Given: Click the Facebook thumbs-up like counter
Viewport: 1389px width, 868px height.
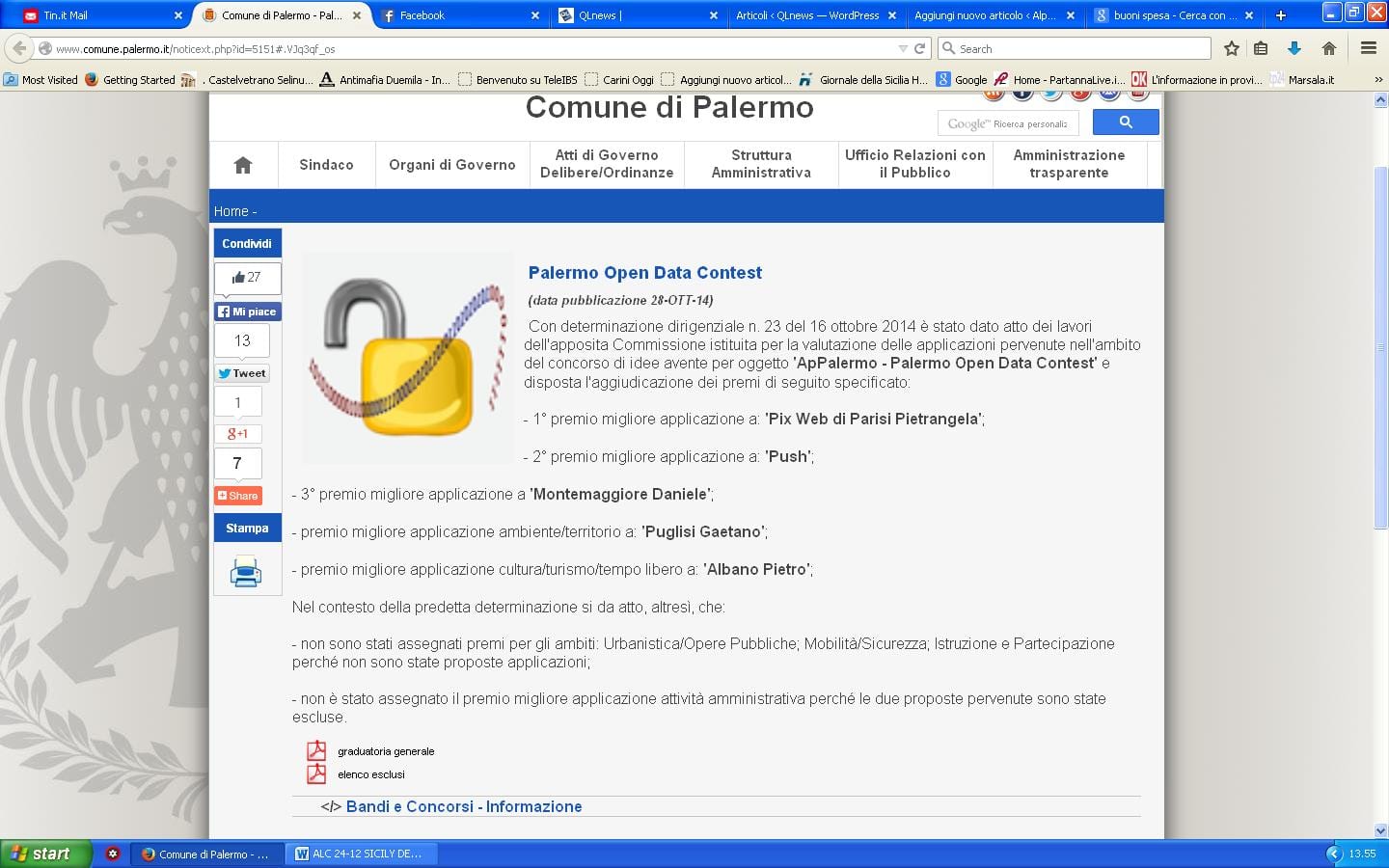Looking at the screenshot, I should [x=247, y=278].
